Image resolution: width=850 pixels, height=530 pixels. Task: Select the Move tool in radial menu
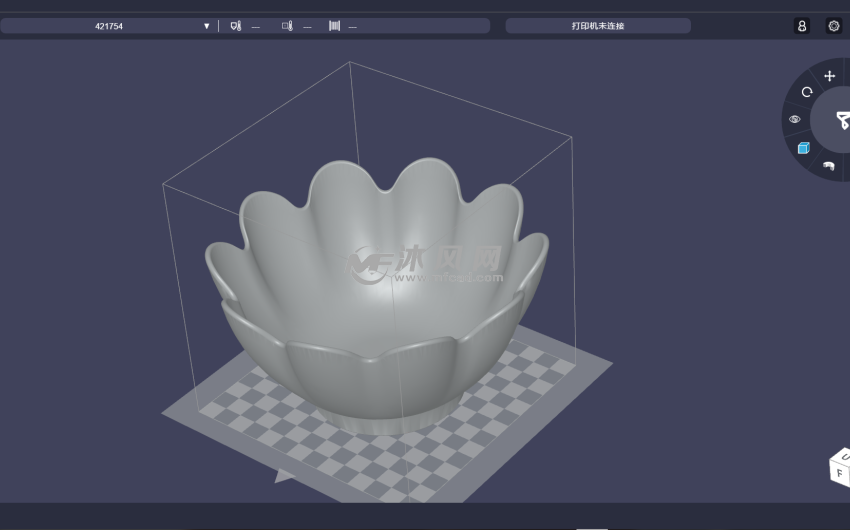pyautogui.click(x=829, y=76)
